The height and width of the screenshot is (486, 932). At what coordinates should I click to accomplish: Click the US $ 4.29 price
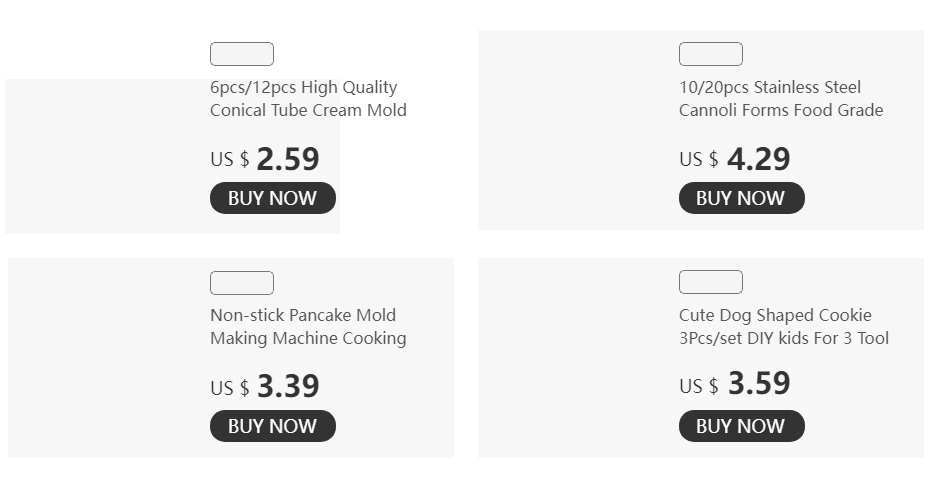click(735, 159)
